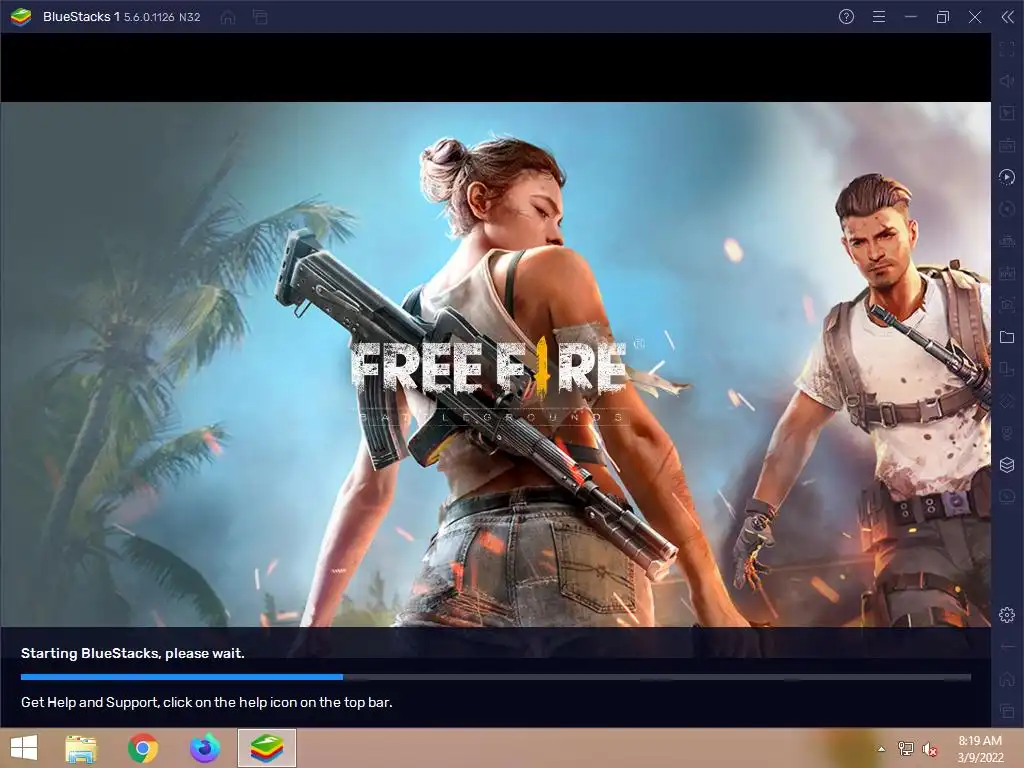Open File Explorer from the taskbar
The height and width of the screenshot is (768, 1024).
tap(81, 748)
